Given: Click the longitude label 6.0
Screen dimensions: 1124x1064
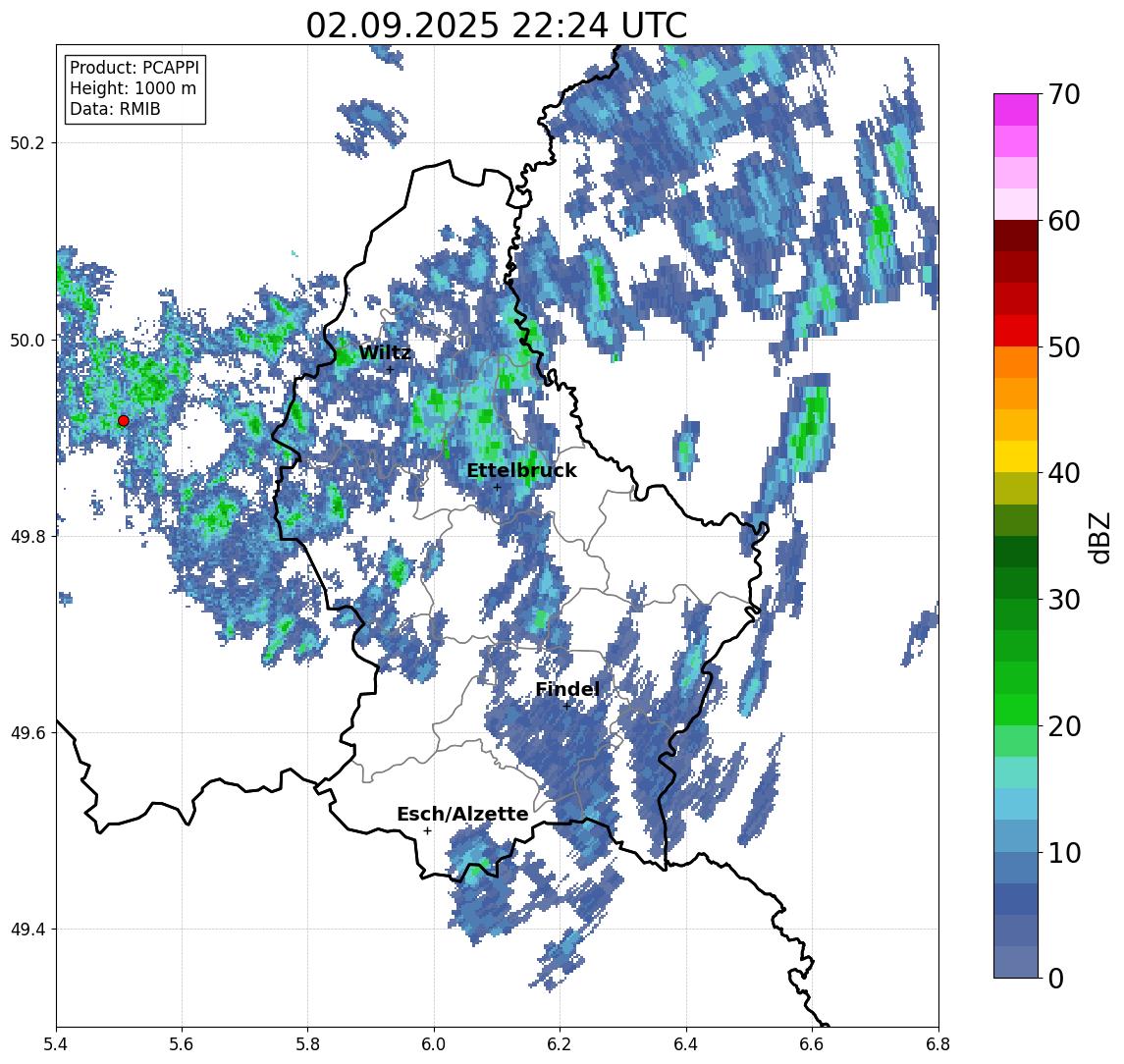Looking at the screenshot, I should [435, 1044].
